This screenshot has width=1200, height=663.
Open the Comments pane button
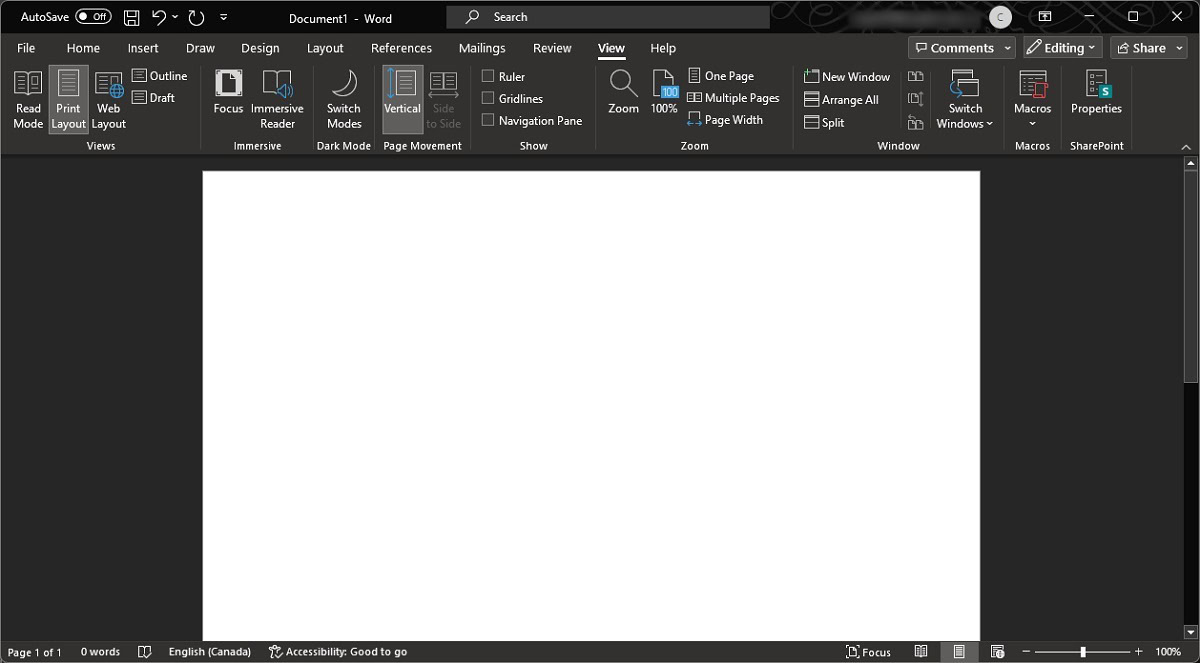pos(953,48)
